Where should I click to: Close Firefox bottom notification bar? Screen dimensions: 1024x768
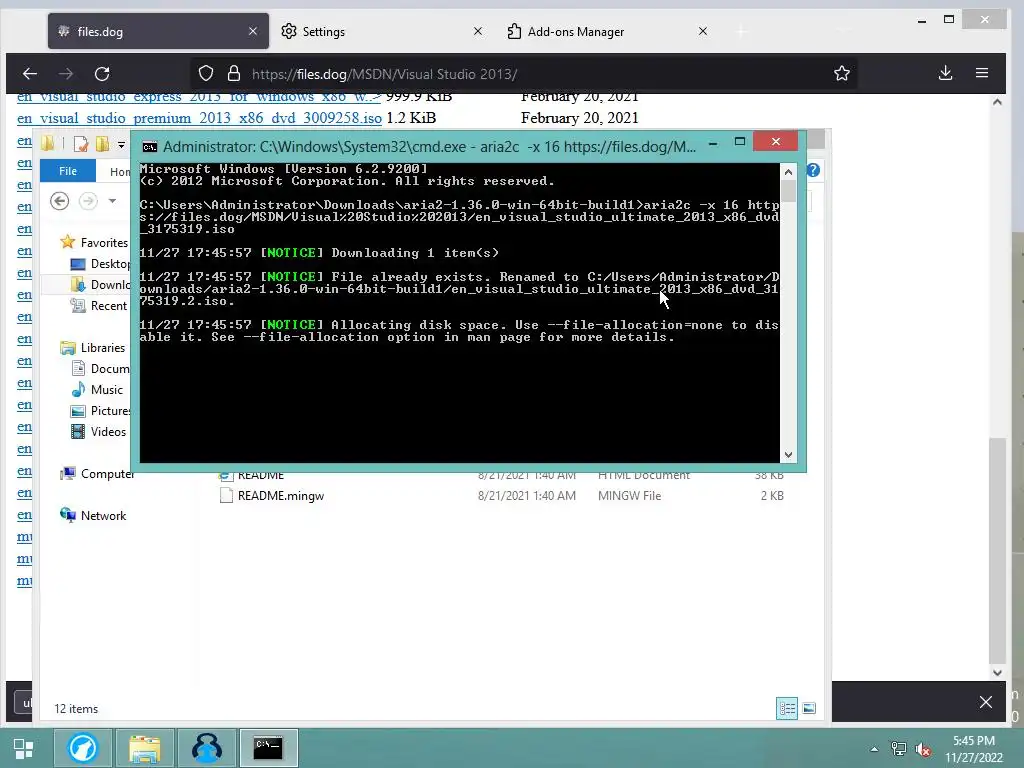pyautogui.click(x=985, y=702)
